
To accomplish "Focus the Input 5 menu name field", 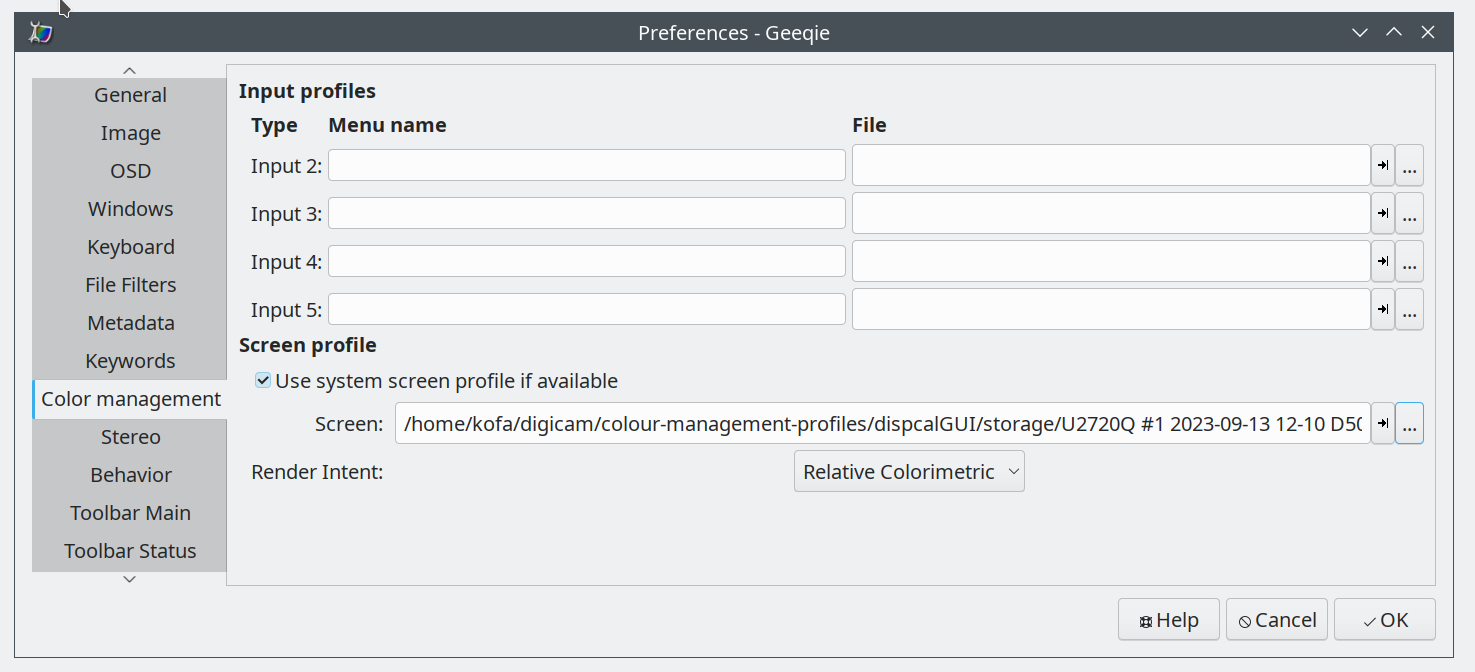I will click(587, 309).
